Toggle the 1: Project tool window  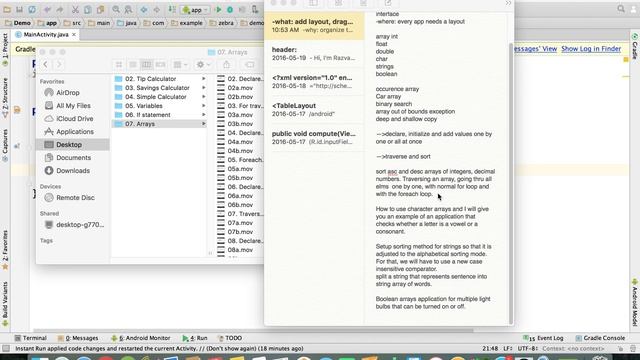(x=5, y=49)
